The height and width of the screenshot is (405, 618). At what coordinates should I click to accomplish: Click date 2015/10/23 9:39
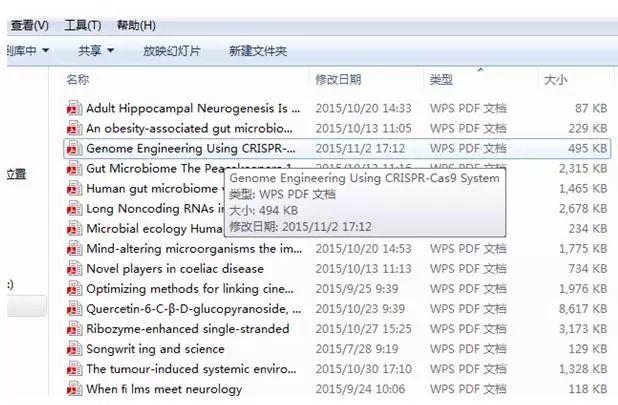click(x=360, y=309)
